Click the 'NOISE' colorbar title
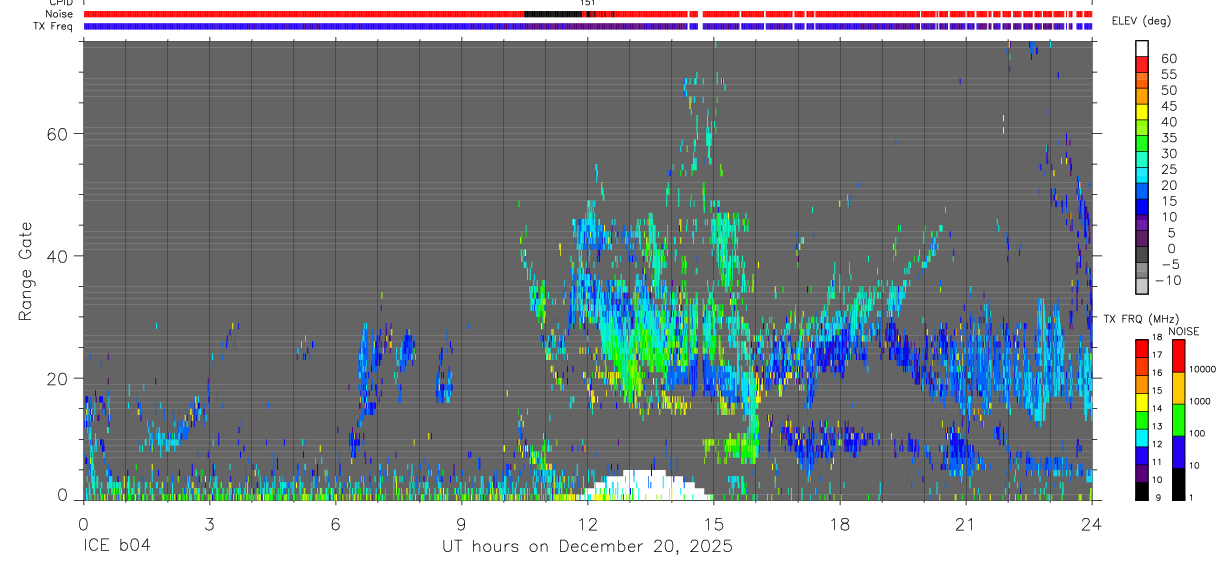Image resolution: width=1228 pixels, height=567 pixels. [x=1184, y=331]
